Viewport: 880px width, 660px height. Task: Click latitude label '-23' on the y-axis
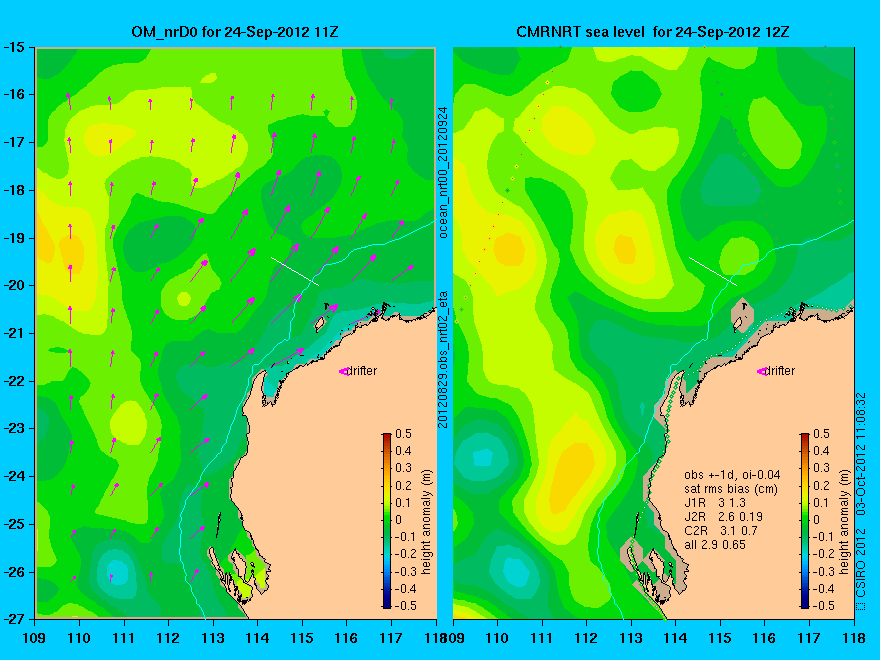point(13,428)
